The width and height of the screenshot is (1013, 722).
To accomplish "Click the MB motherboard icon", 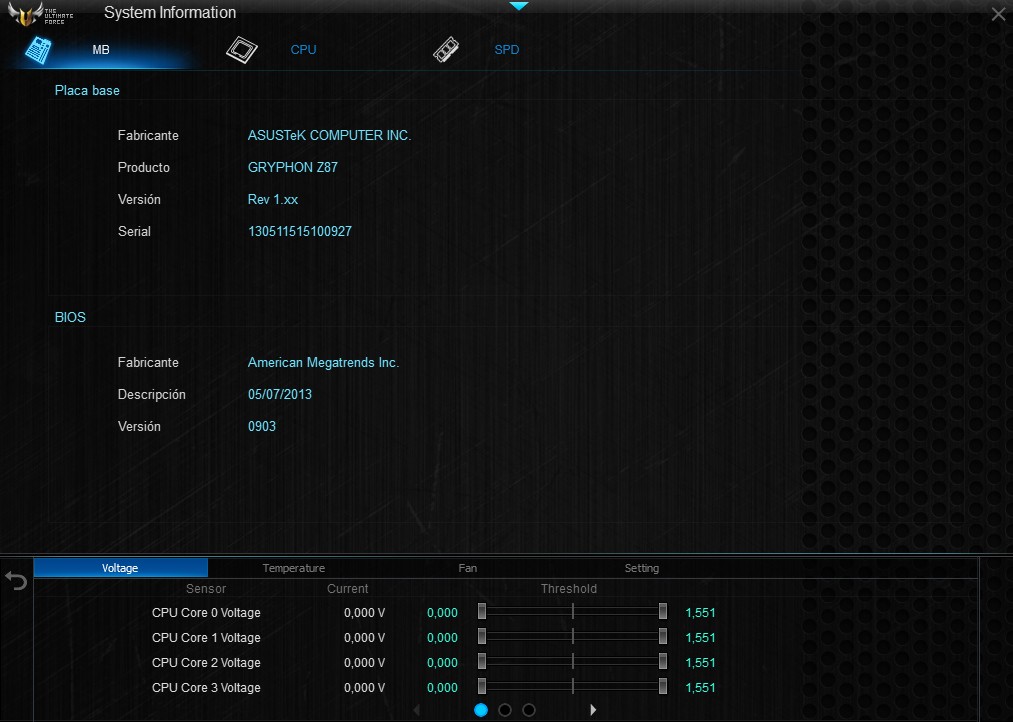I will click(38, 50).
